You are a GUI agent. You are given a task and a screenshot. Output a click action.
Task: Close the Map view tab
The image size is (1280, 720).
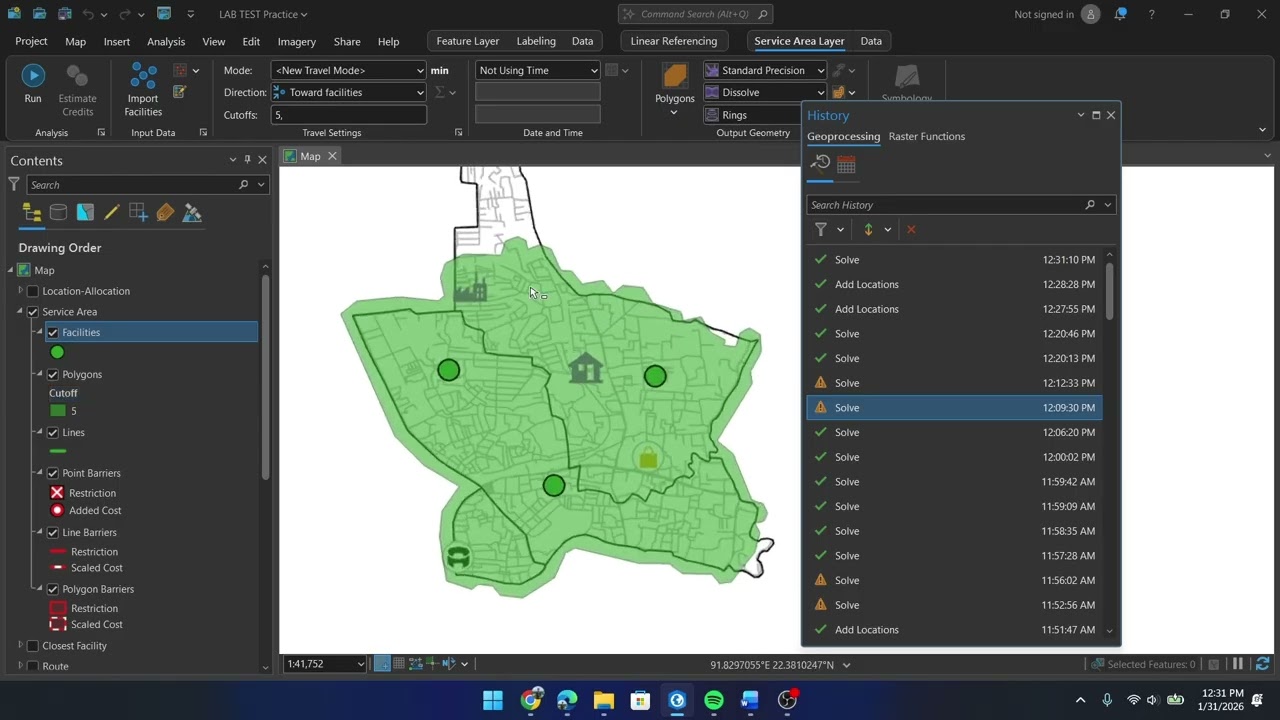(x=332, y=156)
